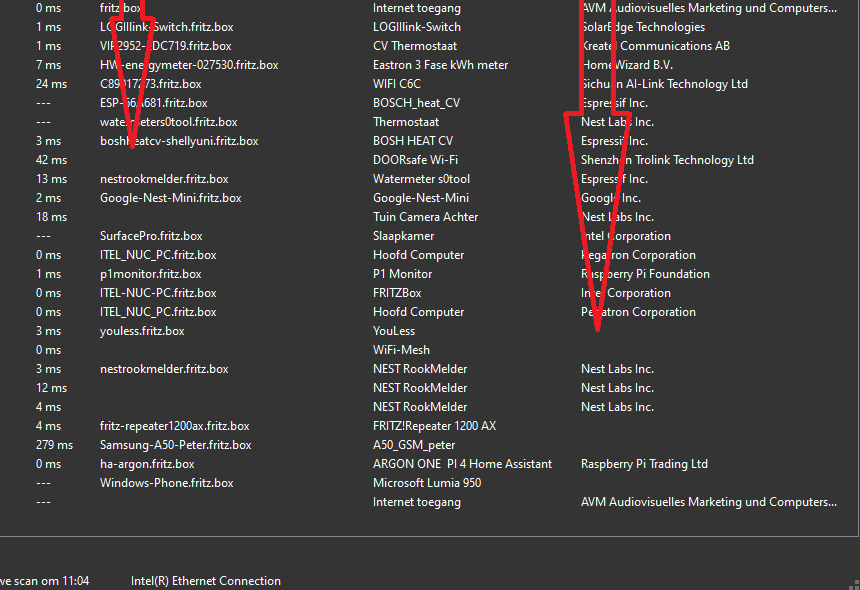
Task: Click the YouLess device name
Action: click(x=394, y=331)
